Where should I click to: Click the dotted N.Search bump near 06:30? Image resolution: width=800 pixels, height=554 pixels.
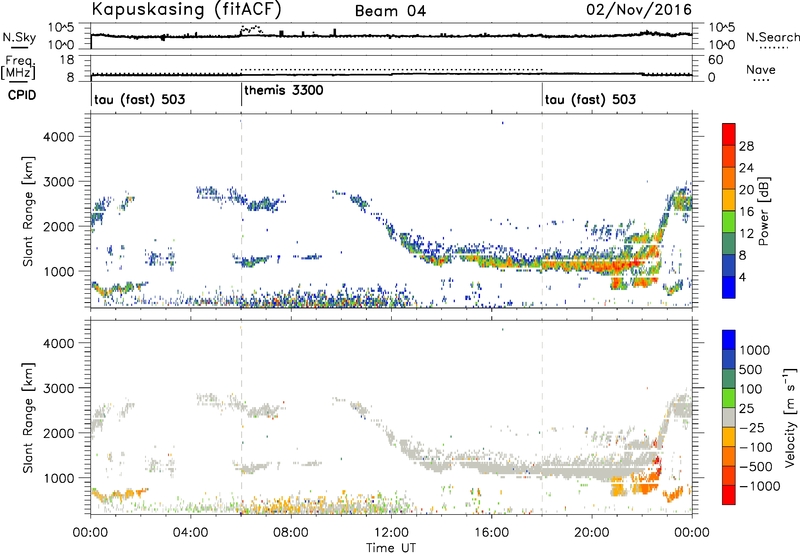tap(252, 29)
